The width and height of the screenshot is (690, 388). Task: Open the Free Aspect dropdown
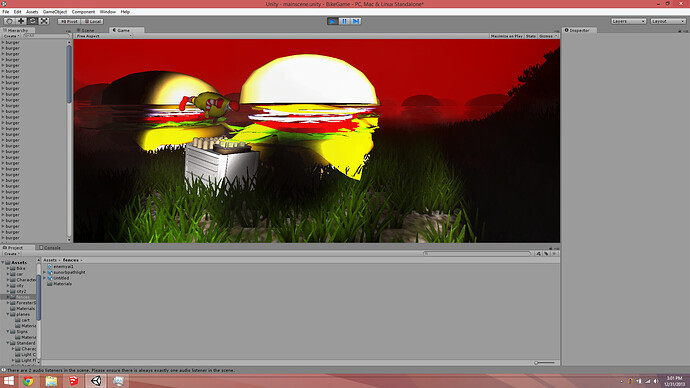pos(103,36)
